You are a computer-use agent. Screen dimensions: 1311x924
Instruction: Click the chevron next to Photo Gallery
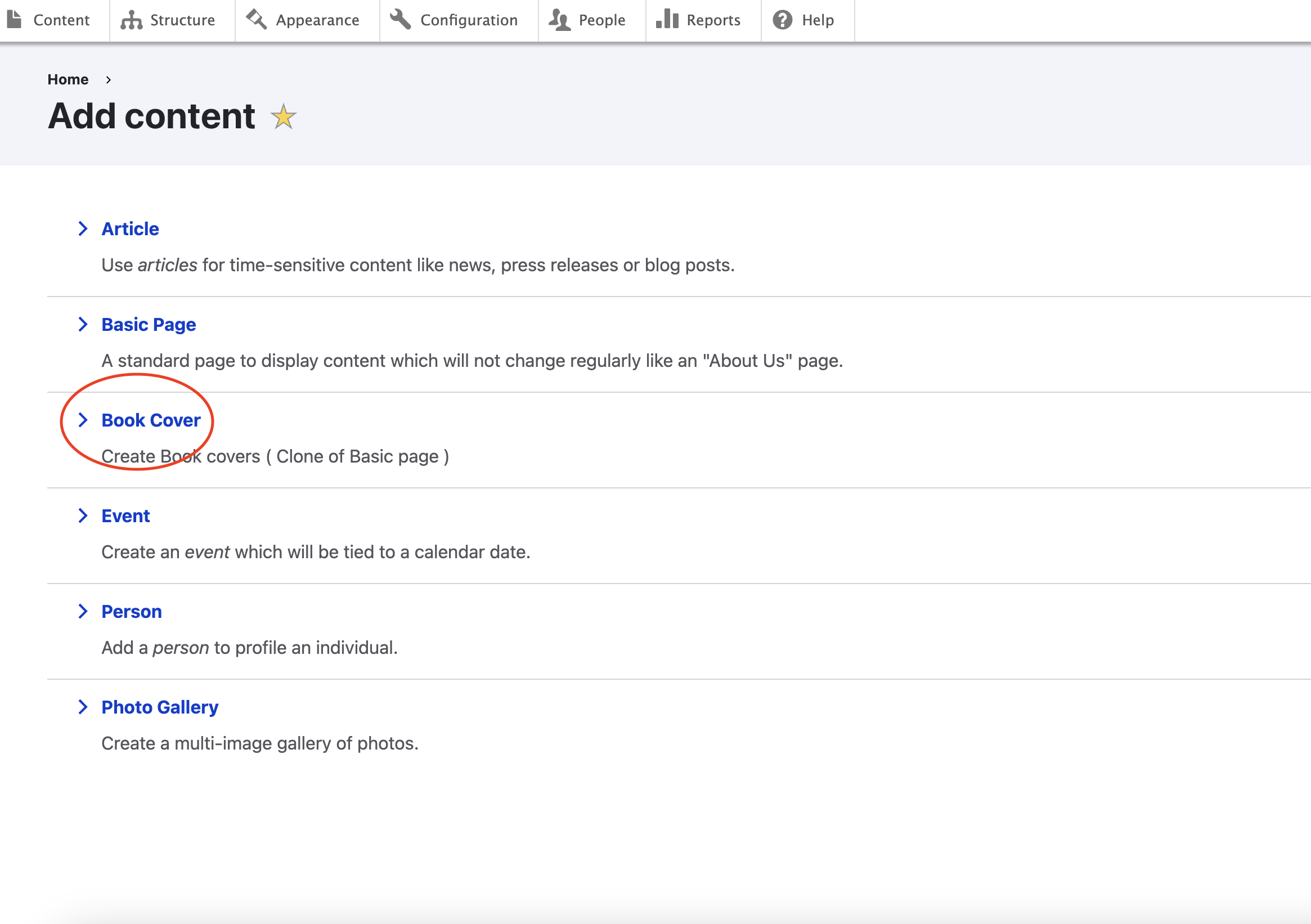[83, 707]
